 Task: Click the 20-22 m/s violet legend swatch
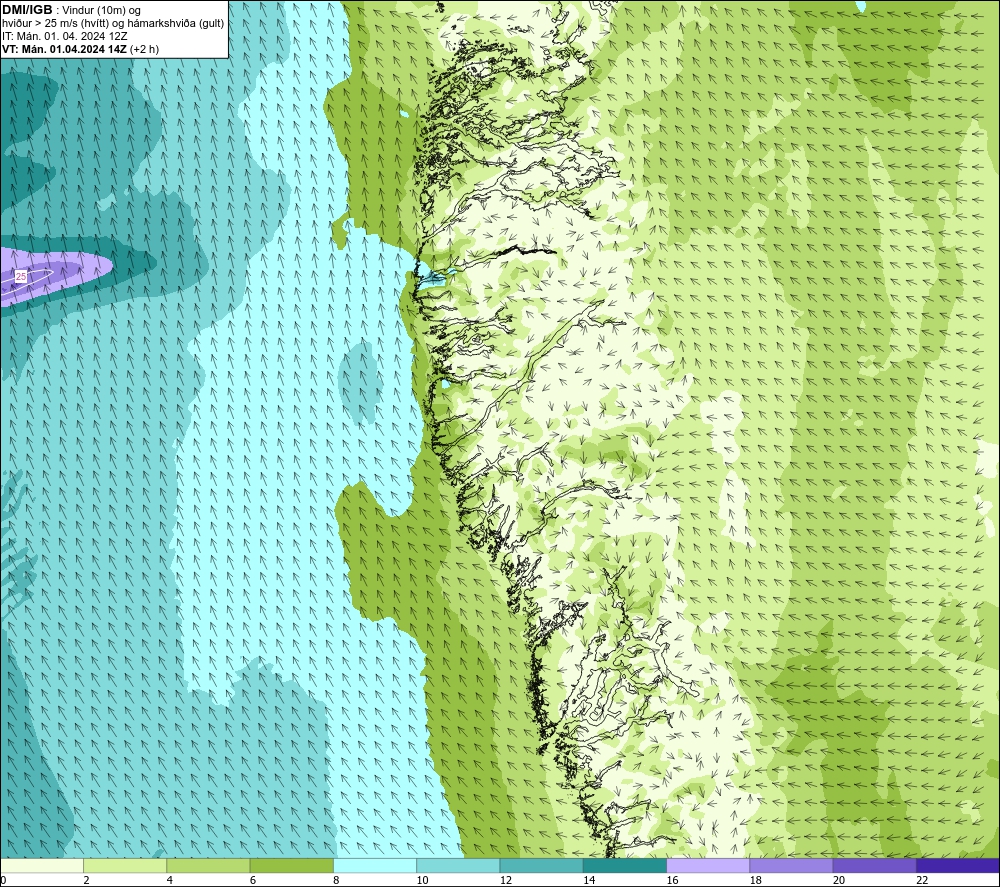coord(874,865)
